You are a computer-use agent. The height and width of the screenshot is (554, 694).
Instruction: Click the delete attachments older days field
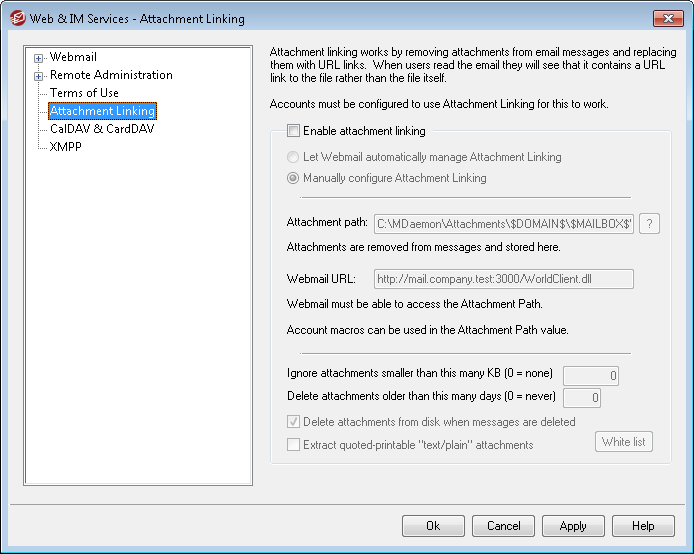[582, 398]
